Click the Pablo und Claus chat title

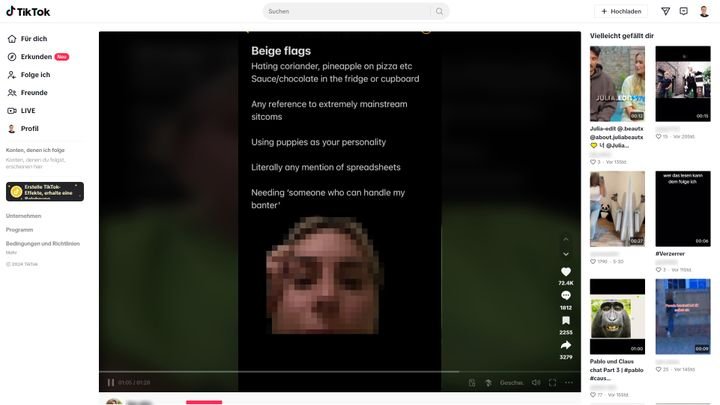click(617, 370)
